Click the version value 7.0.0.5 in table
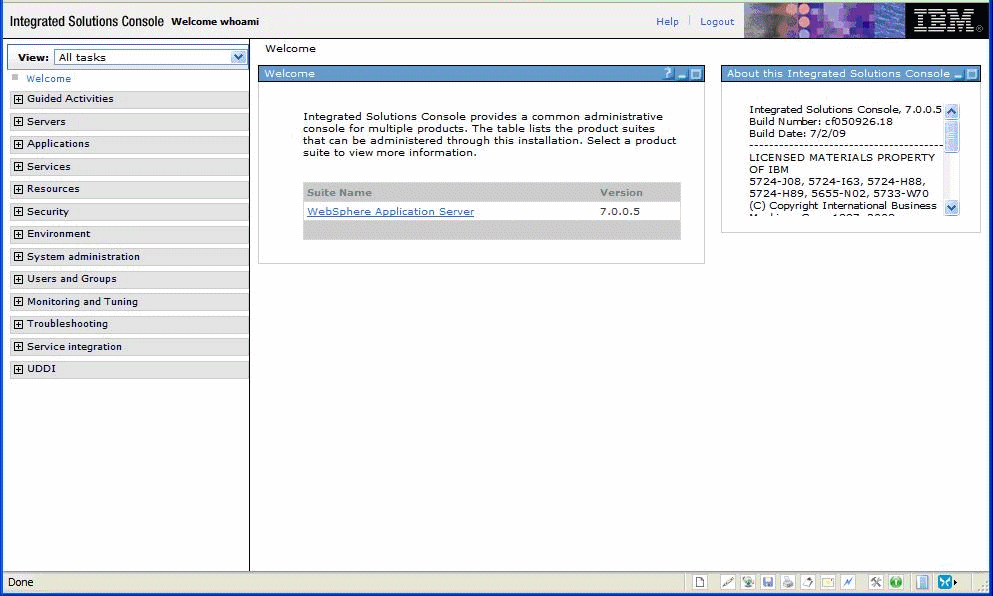This screenshot has width=993, height=596. pyautogui.click(x=620, y=212)
